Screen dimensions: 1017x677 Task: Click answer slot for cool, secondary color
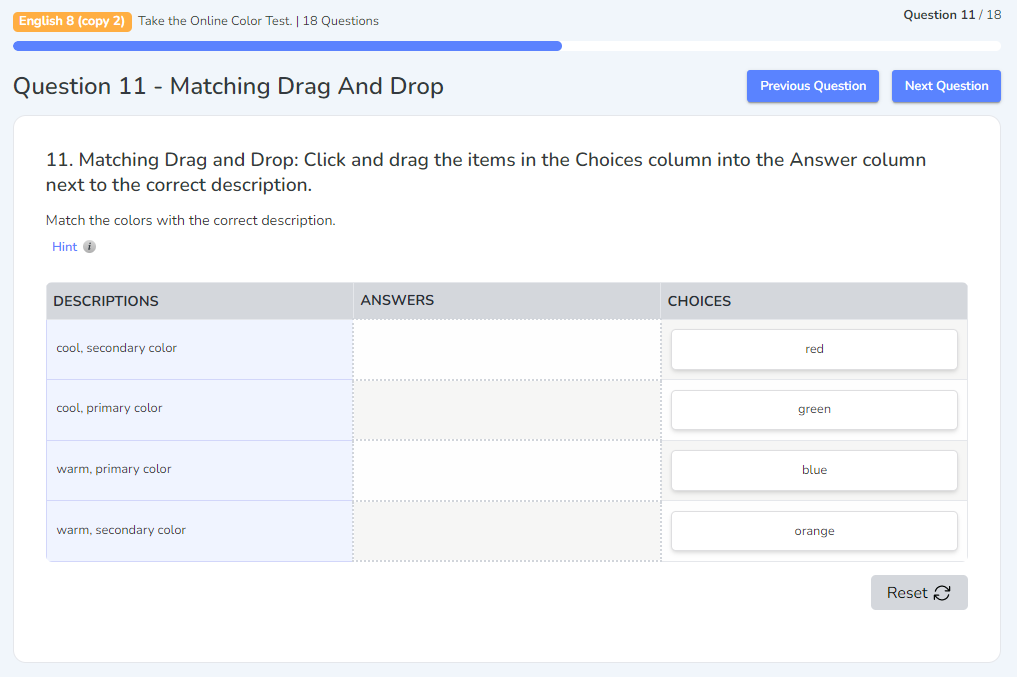coord(507,350)
